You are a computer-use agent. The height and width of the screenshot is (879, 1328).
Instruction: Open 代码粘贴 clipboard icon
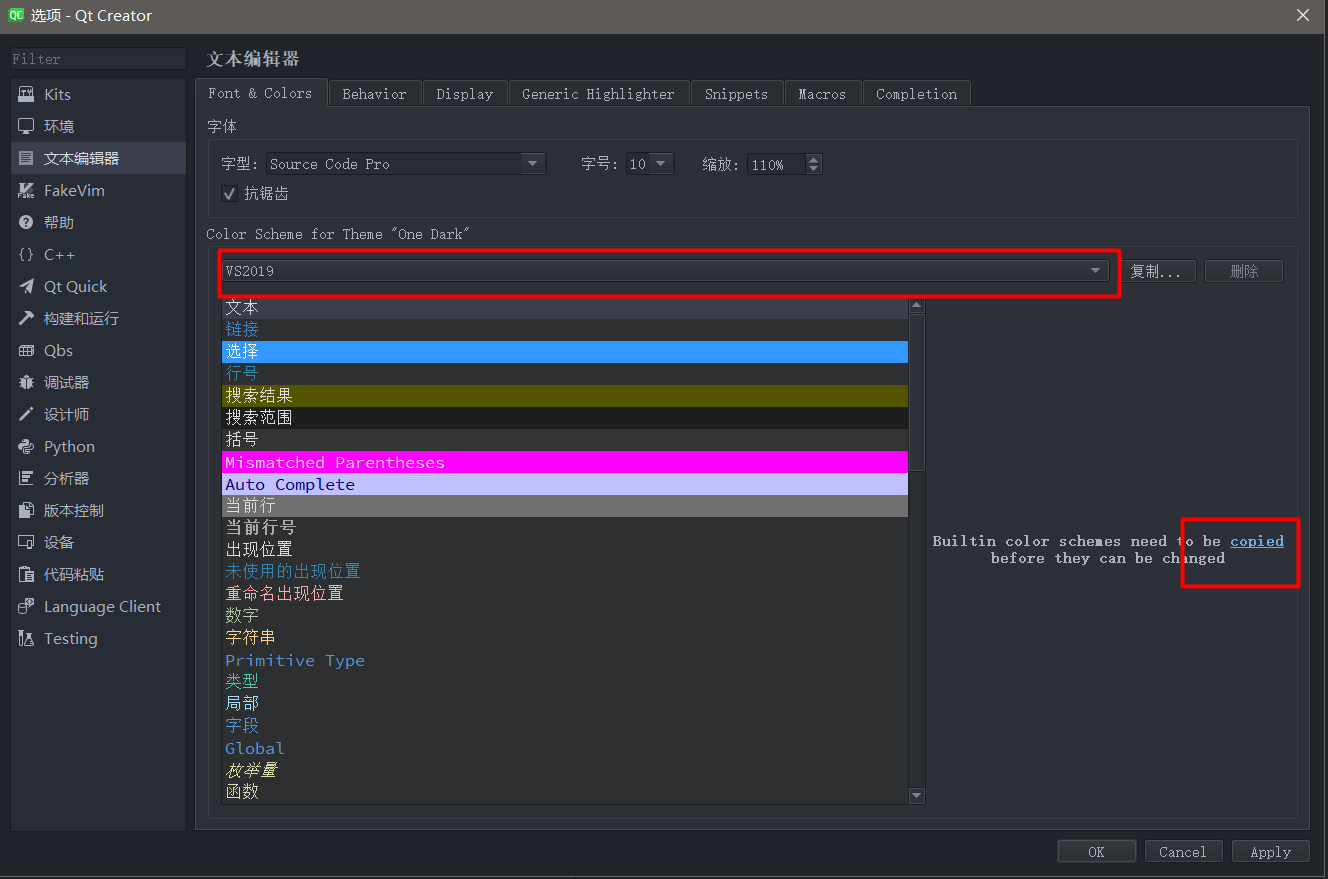click(x=26, y=574)
